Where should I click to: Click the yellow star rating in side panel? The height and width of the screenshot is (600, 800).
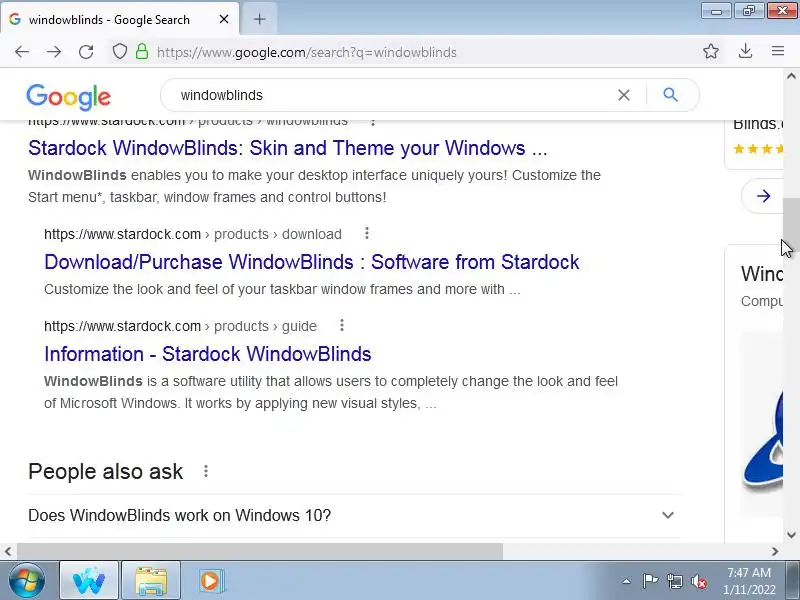coord(758,149)
